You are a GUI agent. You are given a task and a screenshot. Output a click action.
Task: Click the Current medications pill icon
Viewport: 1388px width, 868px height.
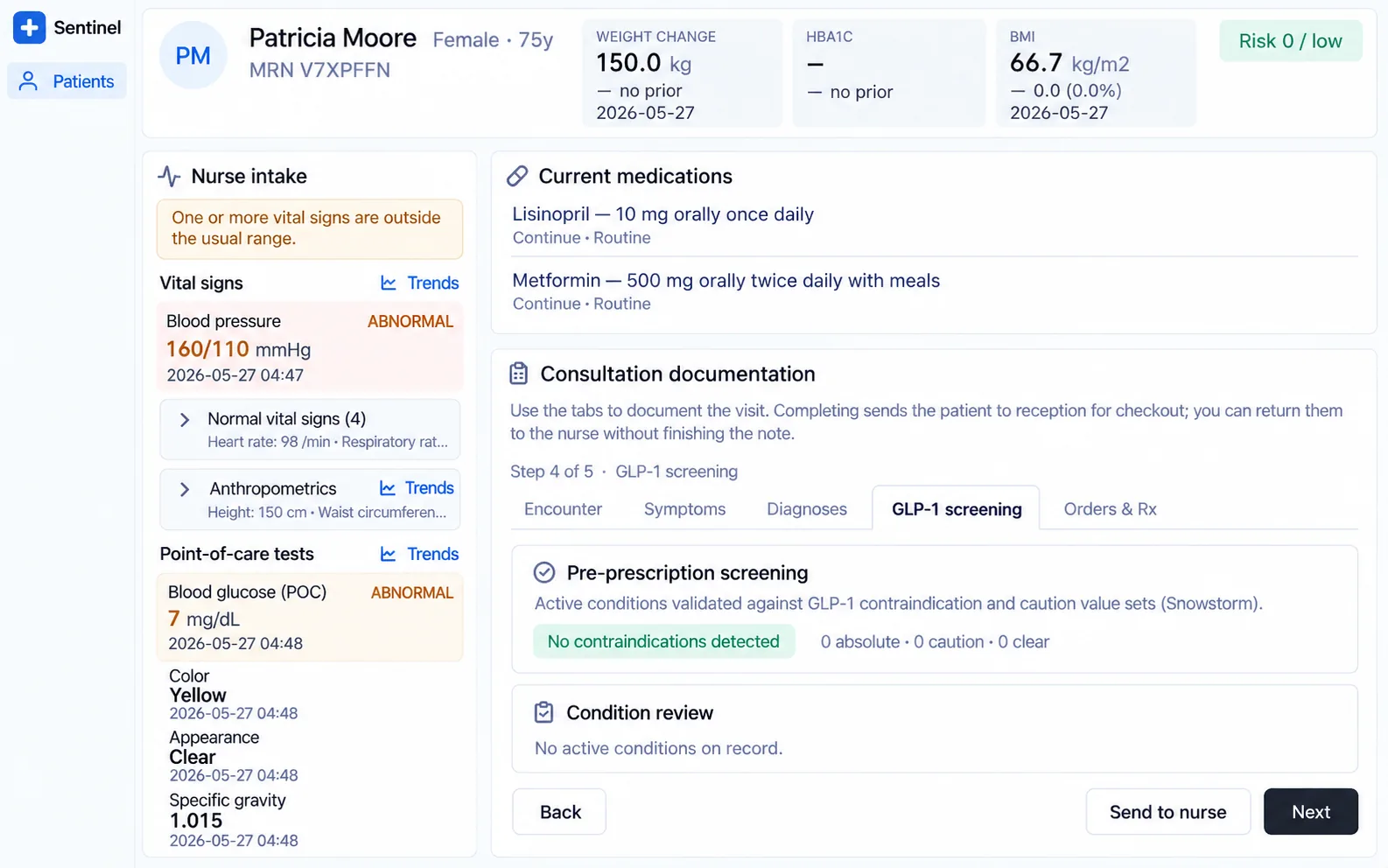pyautogui.click(x=517, y=177)
